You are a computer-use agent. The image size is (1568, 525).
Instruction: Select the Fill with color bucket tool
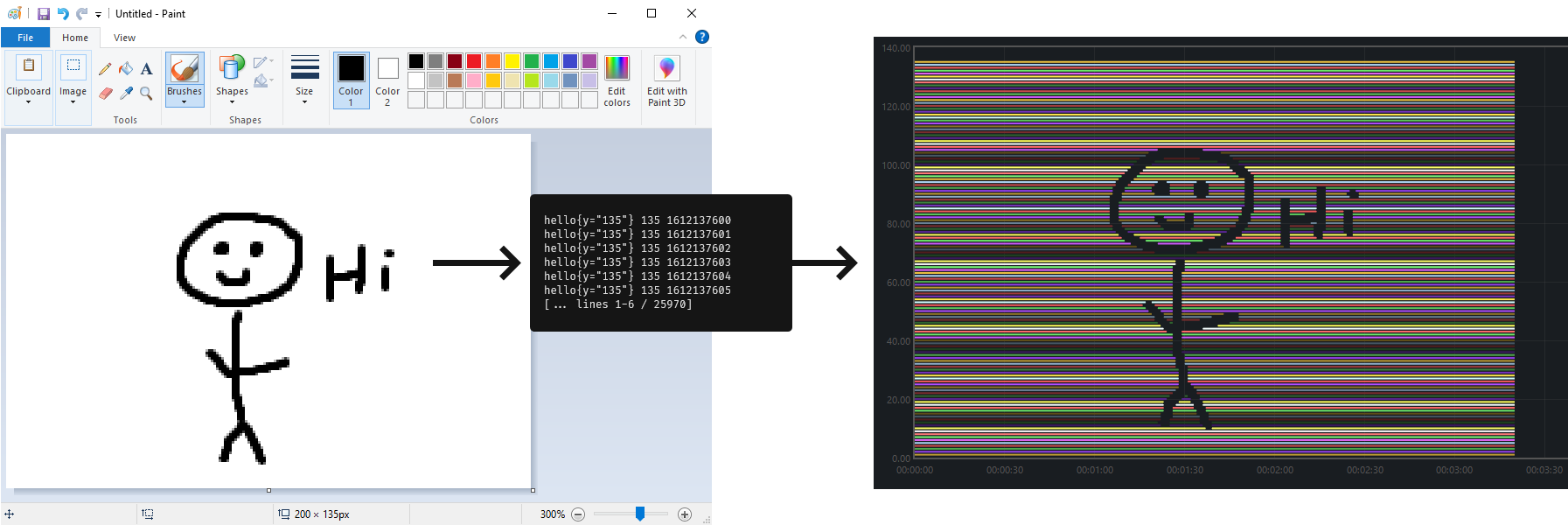pos(126,69)
